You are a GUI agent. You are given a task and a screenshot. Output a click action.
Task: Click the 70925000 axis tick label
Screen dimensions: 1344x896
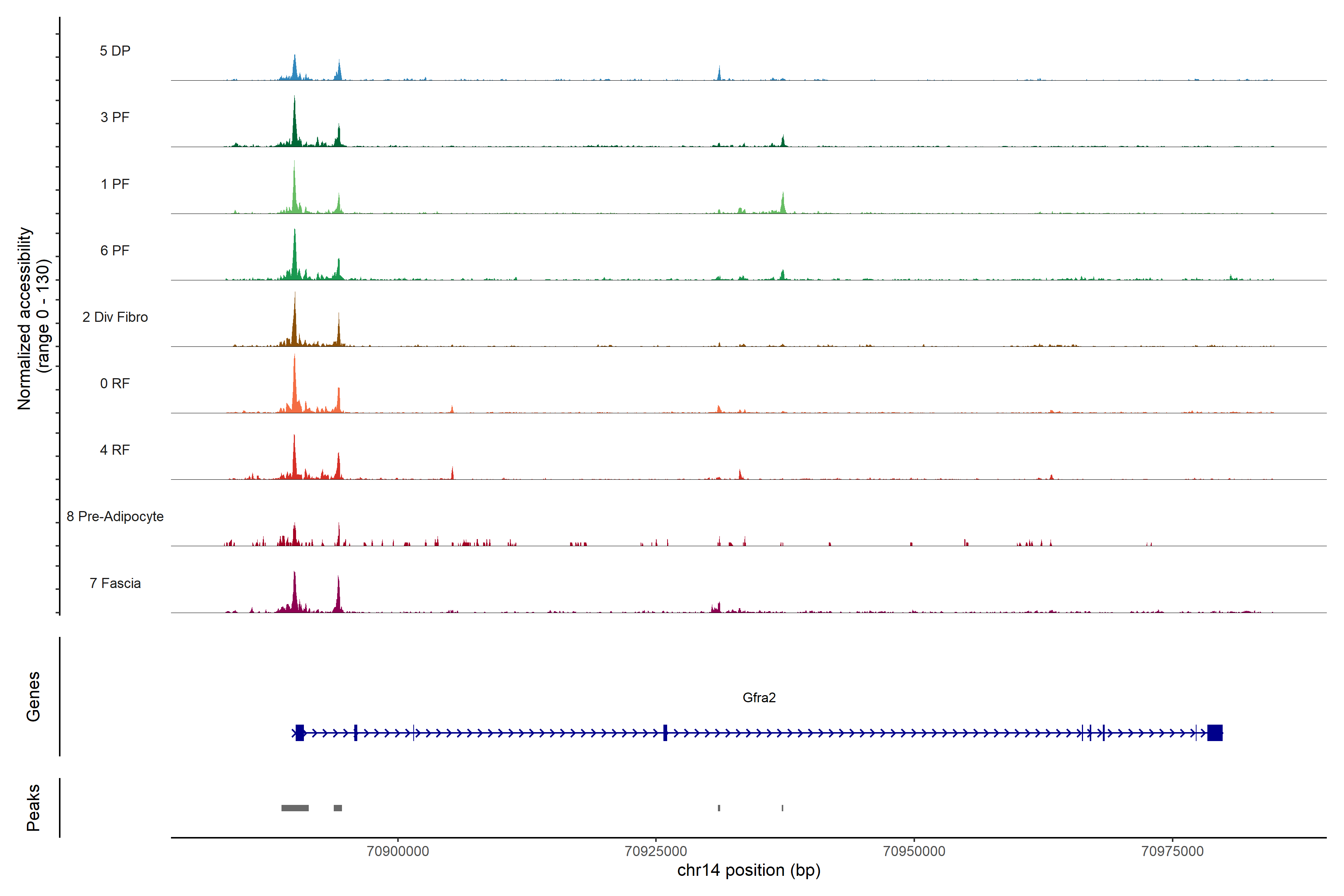[x=656, y=852]
